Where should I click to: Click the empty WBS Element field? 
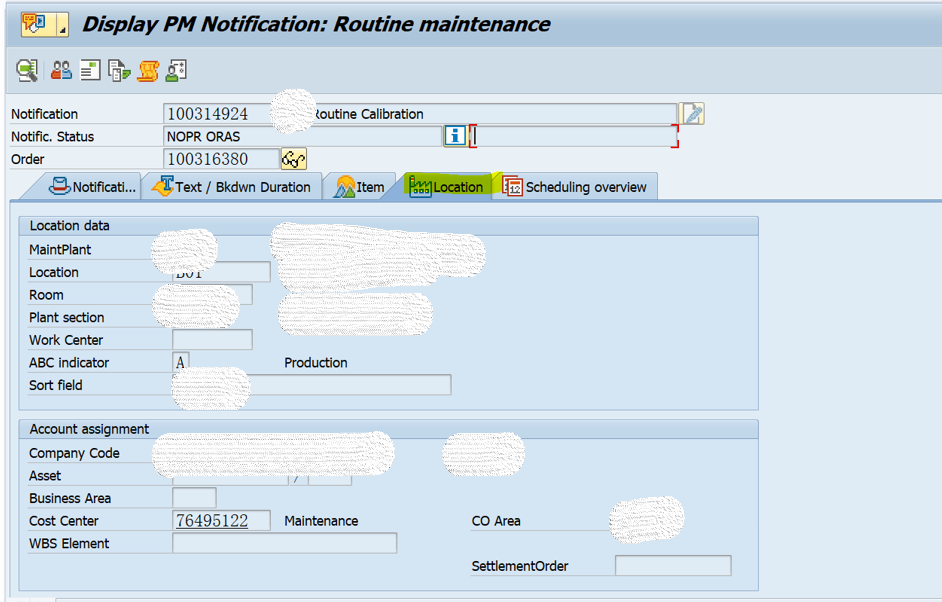284,543
